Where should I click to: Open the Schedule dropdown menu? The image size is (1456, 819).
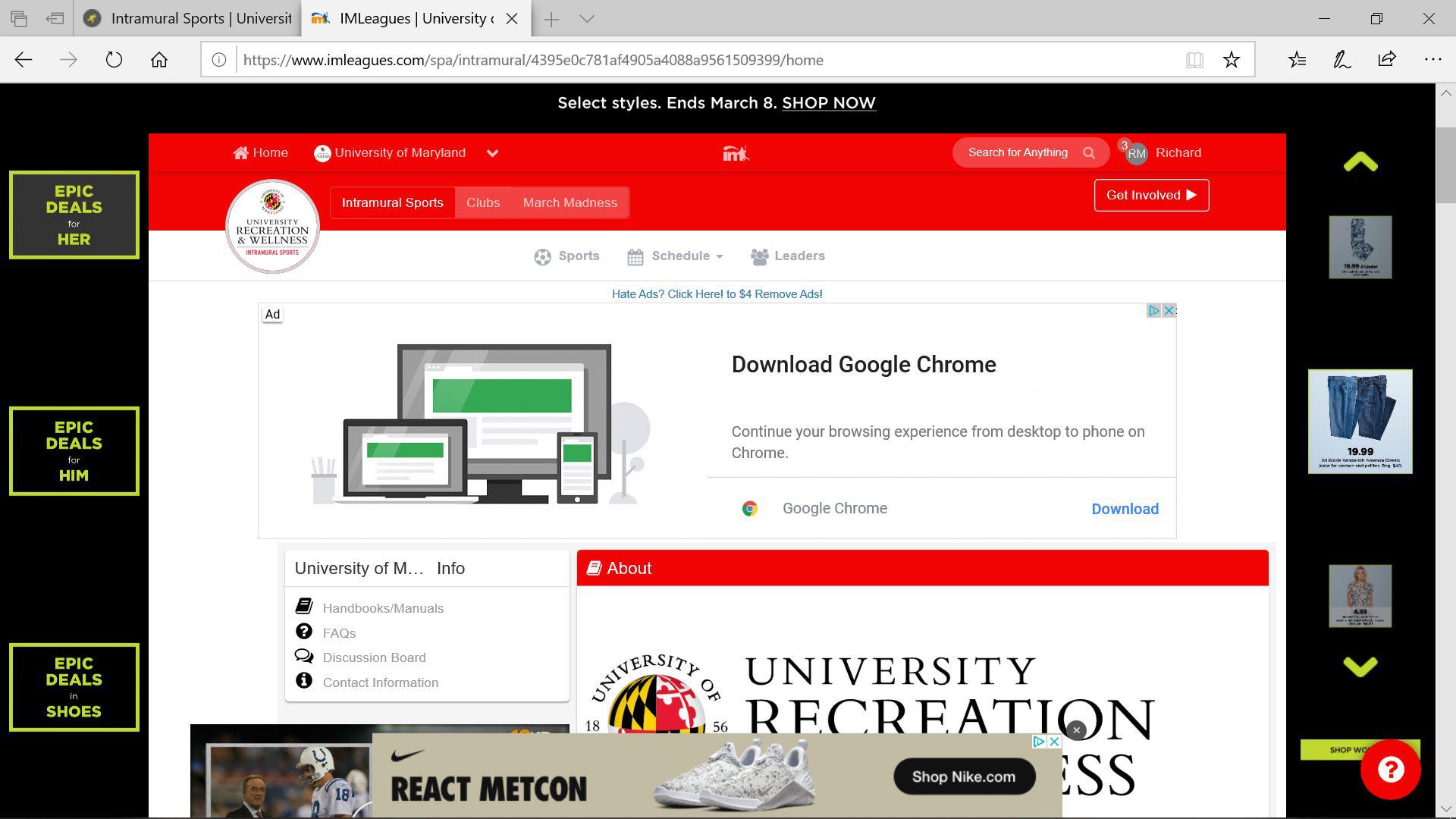(675, 256)
